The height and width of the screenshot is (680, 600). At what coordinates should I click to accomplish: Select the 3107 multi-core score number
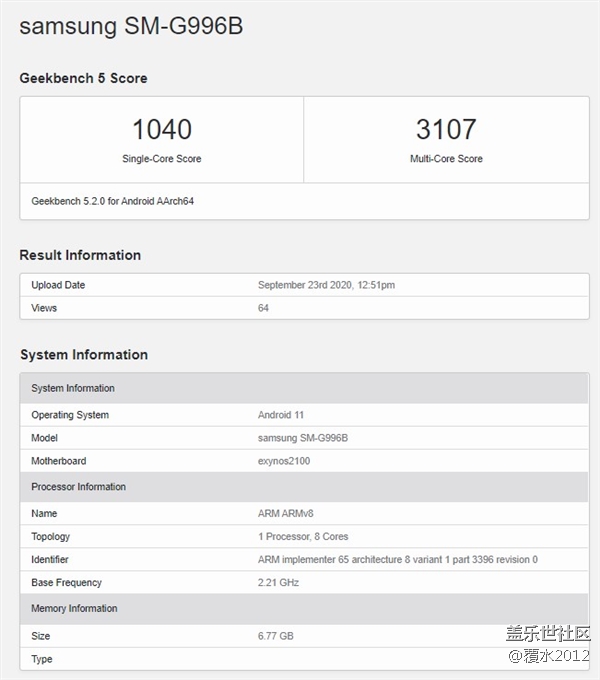pyautogui.click(x=446, y=129)
